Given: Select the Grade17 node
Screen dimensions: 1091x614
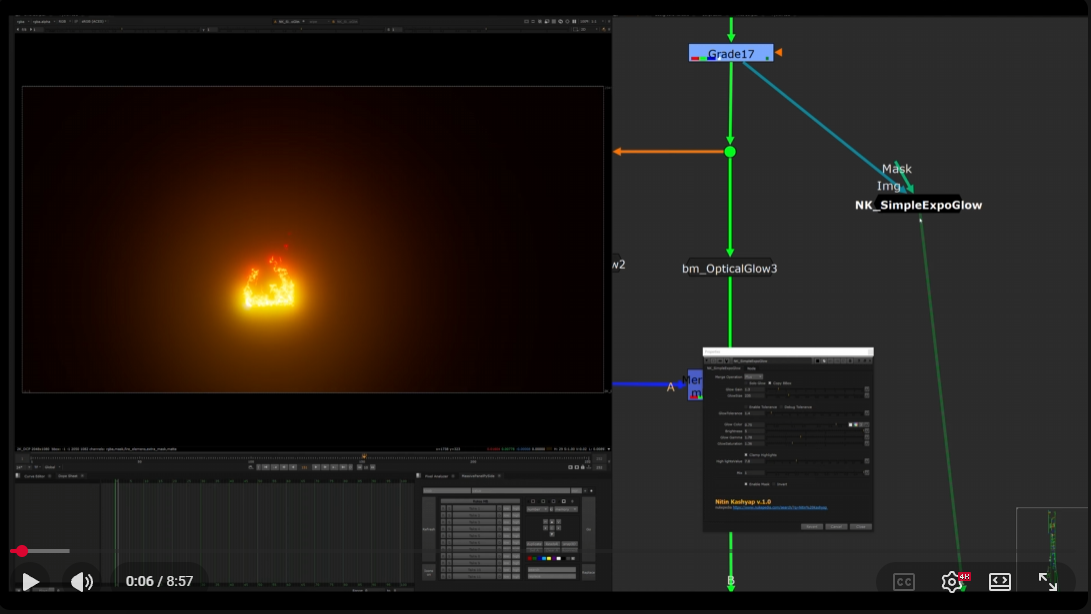Looking at the screenshot, I should click(731, 53).
